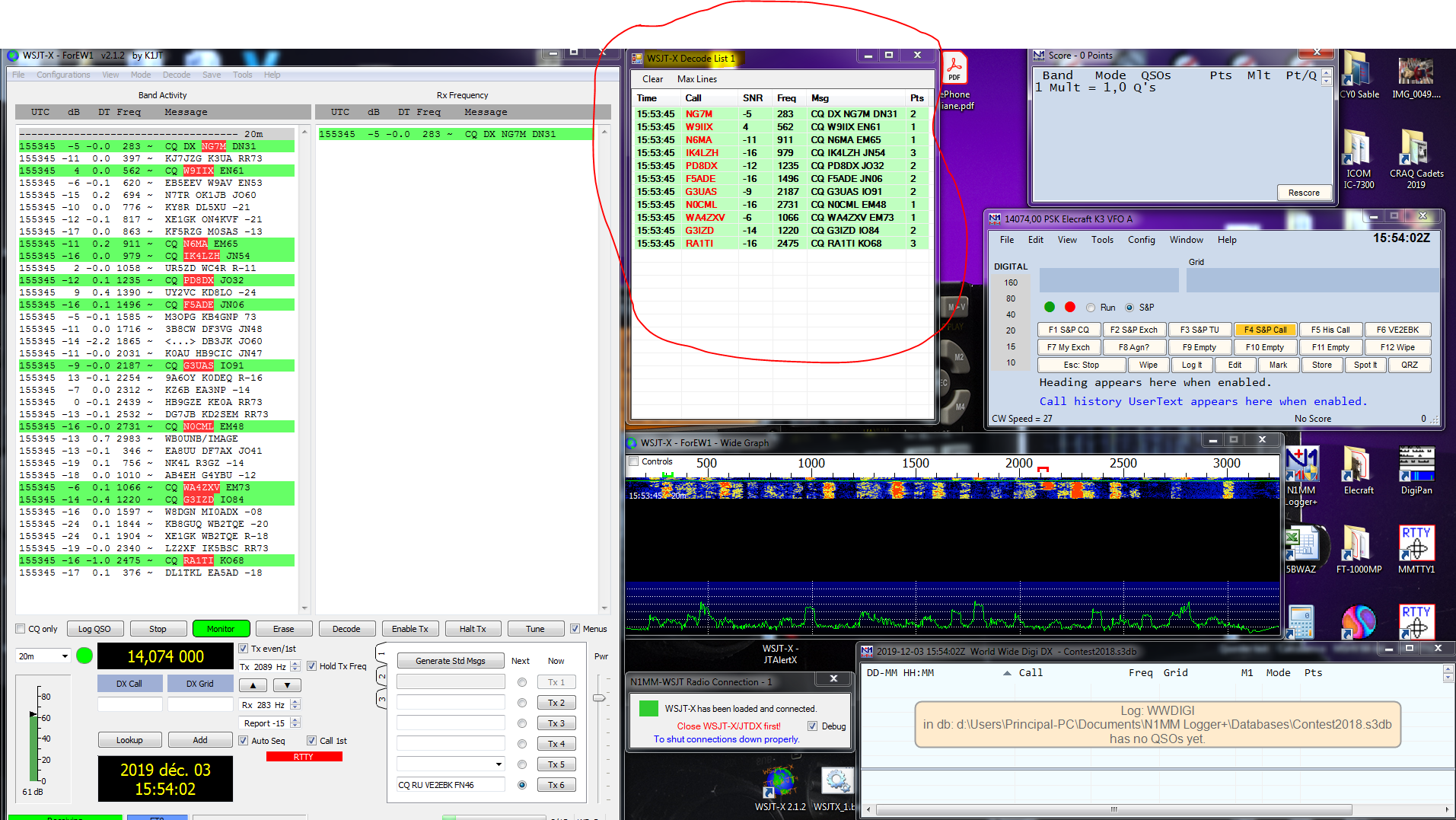Click Clear in the Decode List window
Image resolution: width=1456 pixels, height=820 pixels.
[x=652, y=79]
